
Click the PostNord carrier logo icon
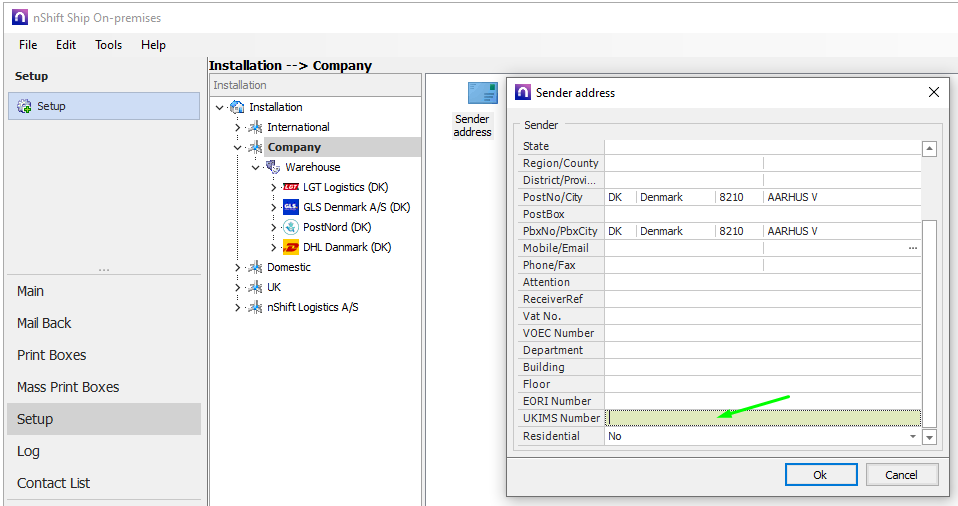(291, 227)
